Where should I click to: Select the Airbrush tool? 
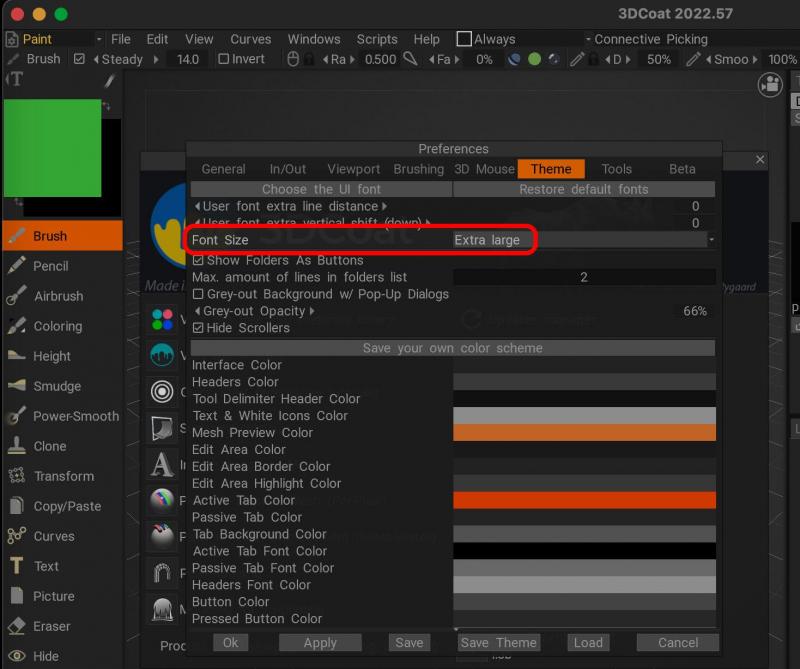coord(58,296)
